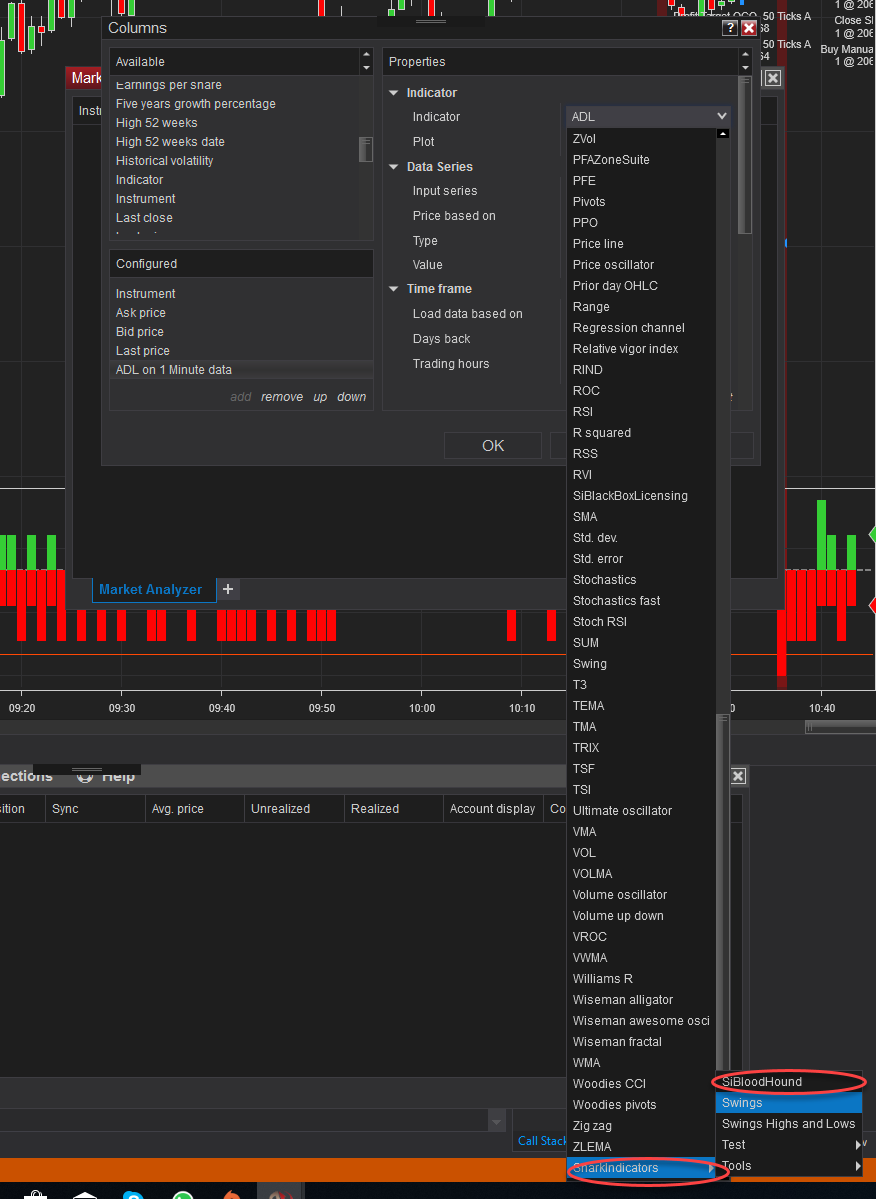
Task: Choose Swings Highs and Lows entry
Action: (788, 1124)
